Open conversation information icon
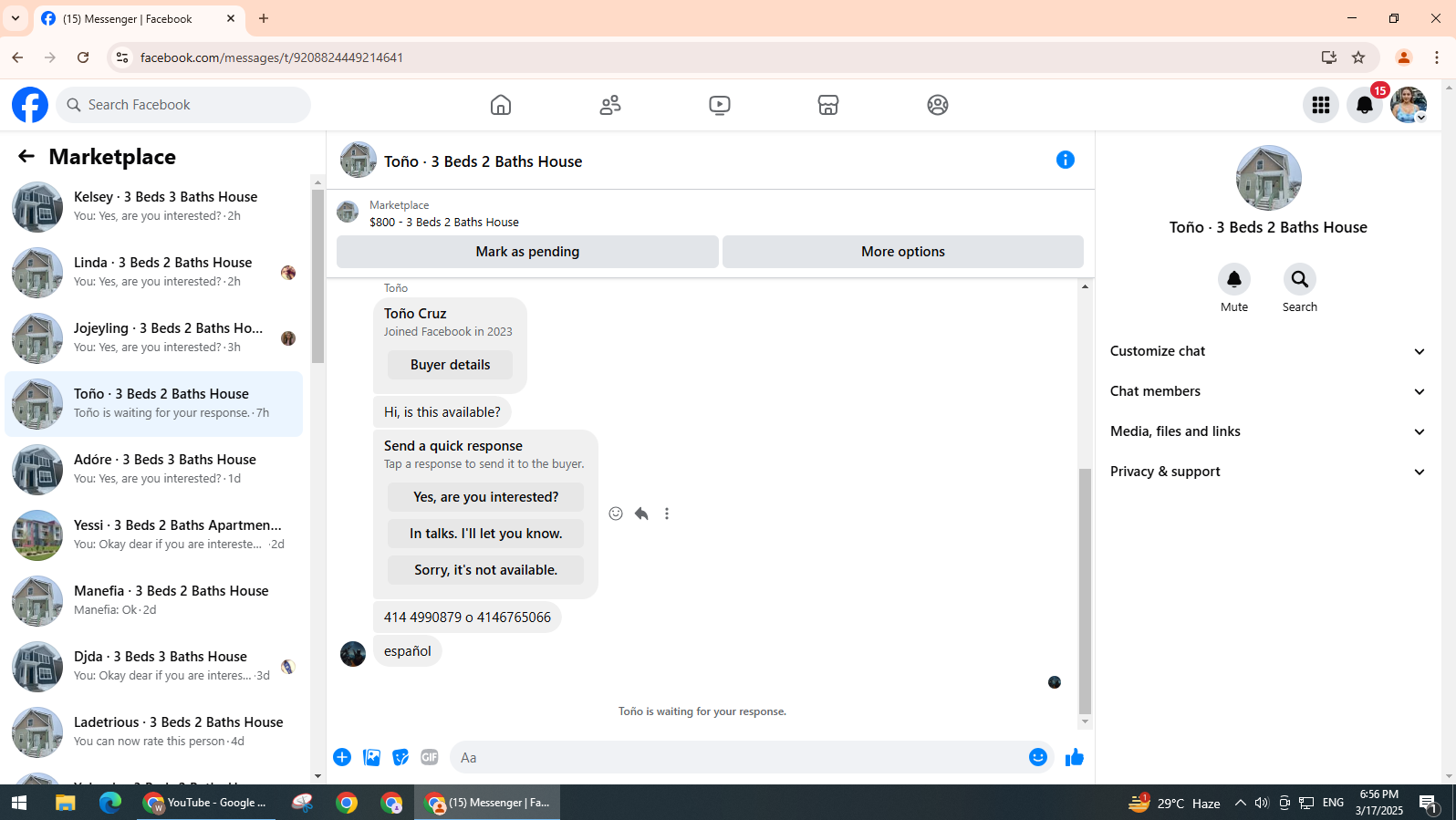 pos(1066,160)
